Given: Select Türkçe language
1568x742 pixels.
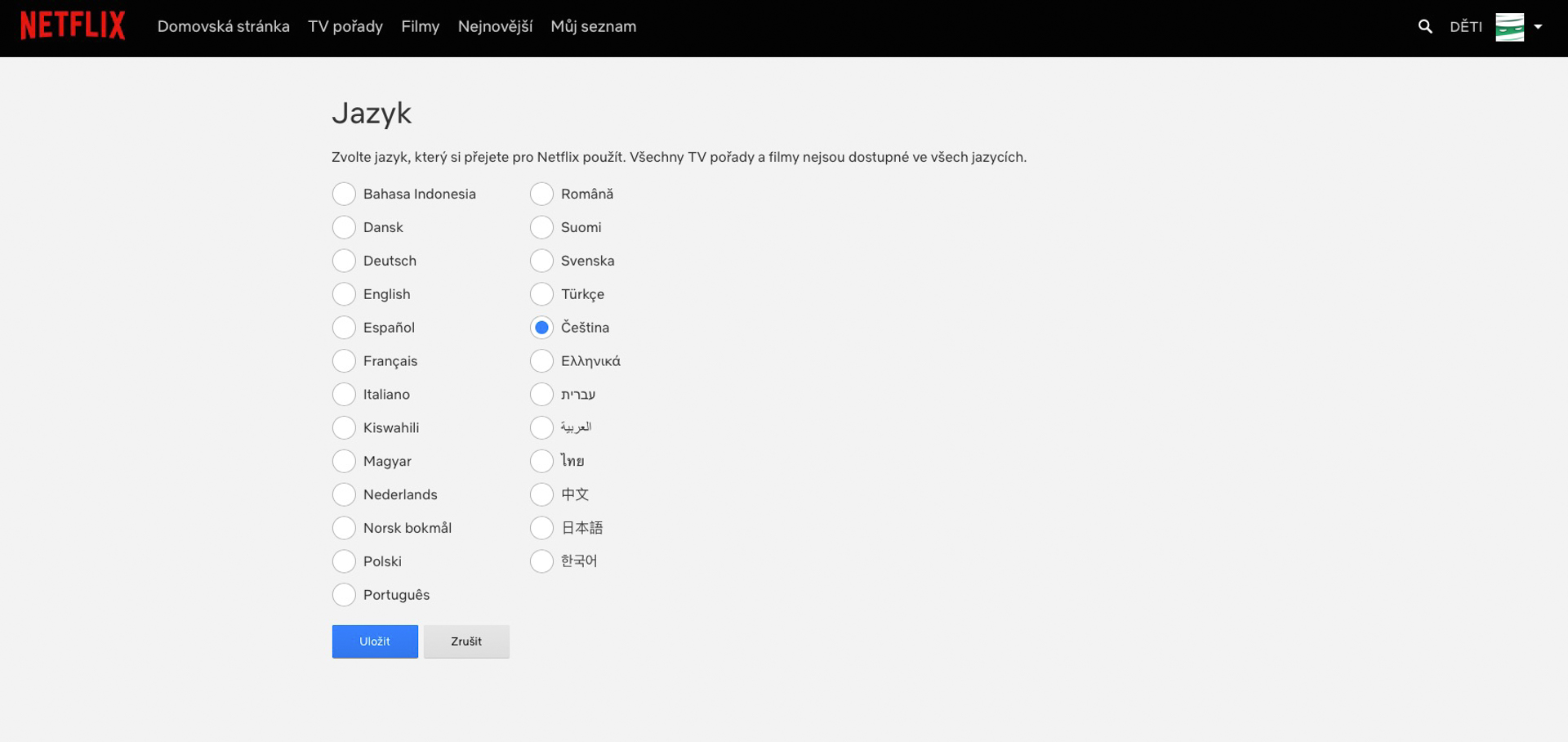Looking at the screenshot, I should tap(541, 294).
